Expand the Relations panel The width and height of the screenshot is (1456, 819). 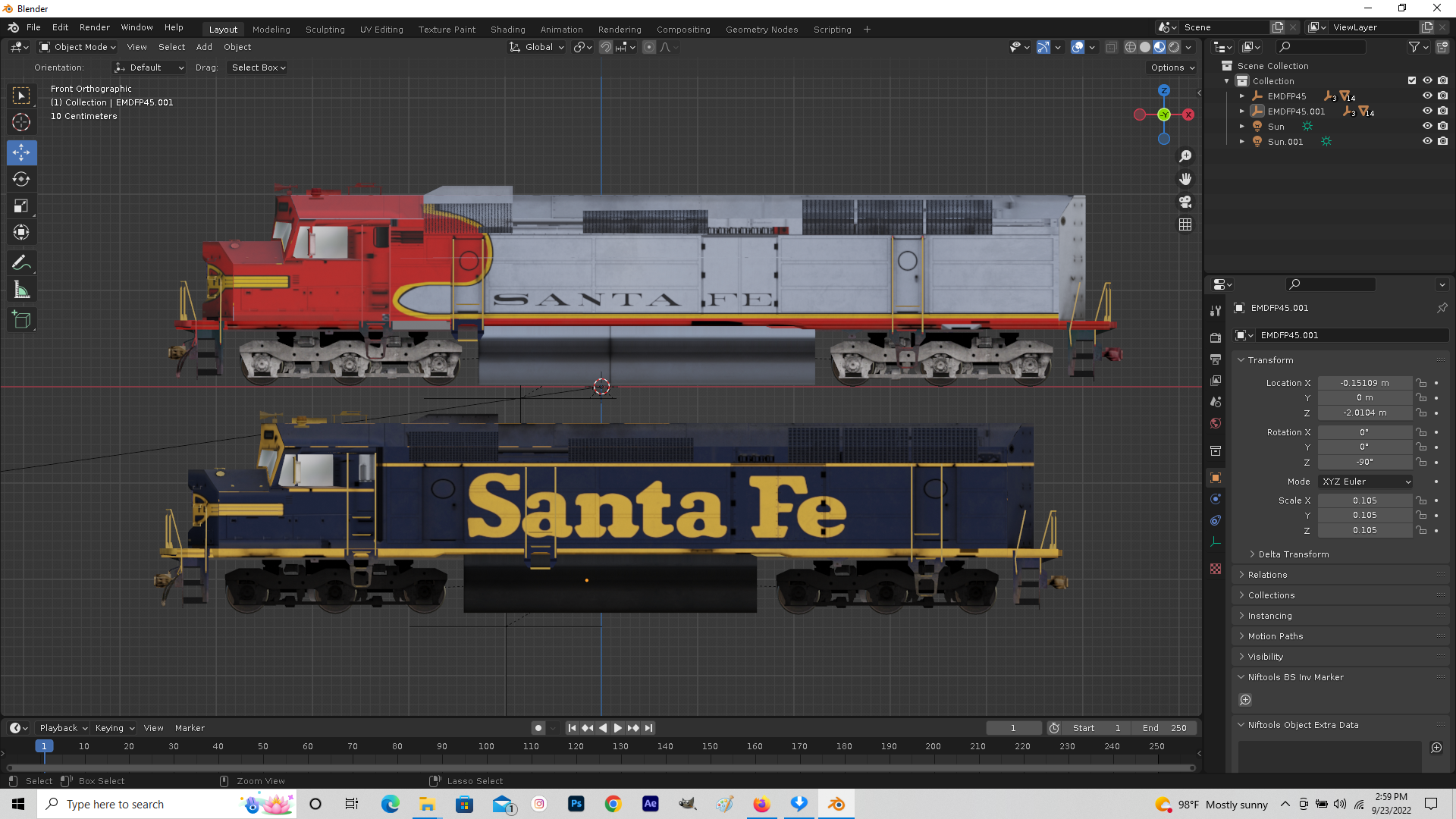1266,575
